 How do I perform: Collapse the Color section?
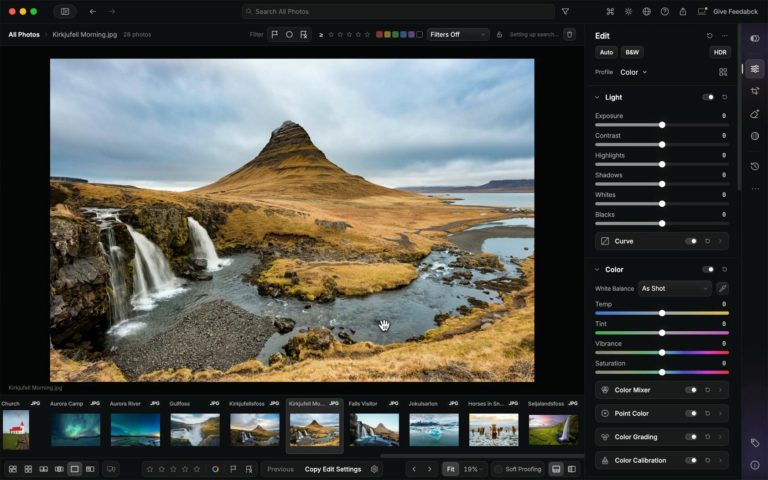[597, 269]
